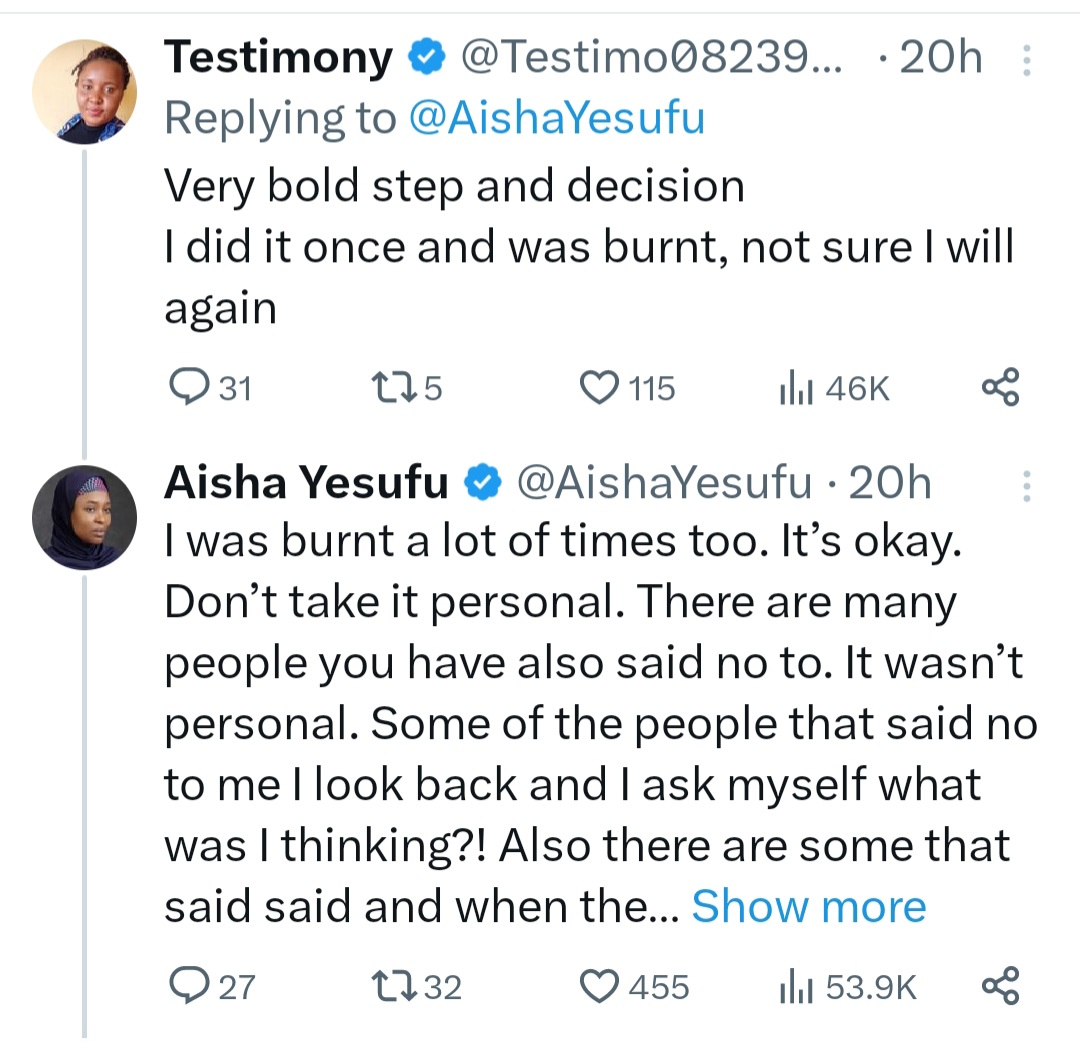Click Aisha Yesufu's verified badge
Viewport: 1080px width, 1042px height.
(x=483, y=482)
